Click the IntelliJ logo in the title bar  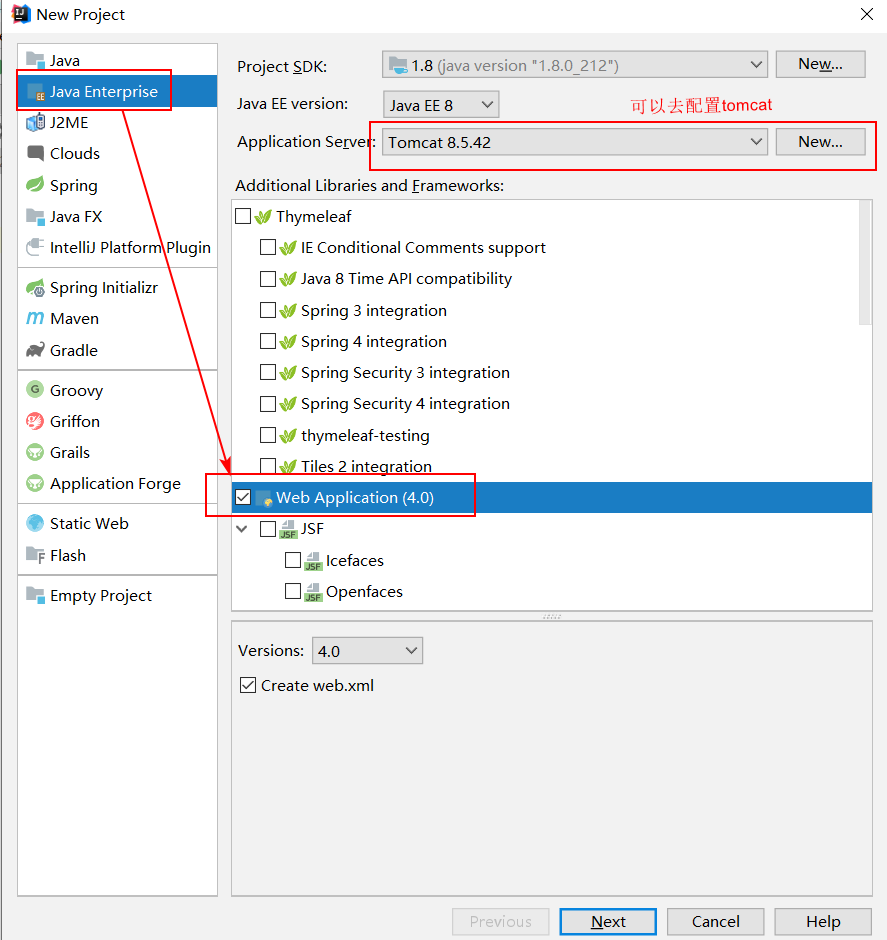(x=20, y=14)
